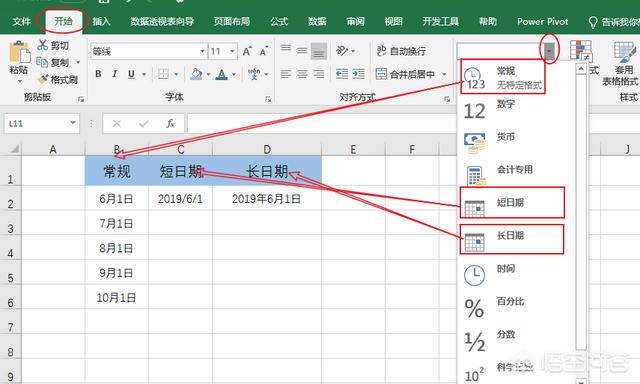Click the decrease indent icon
This screenshot has width=640, height=384.
[x=342, y=74]
